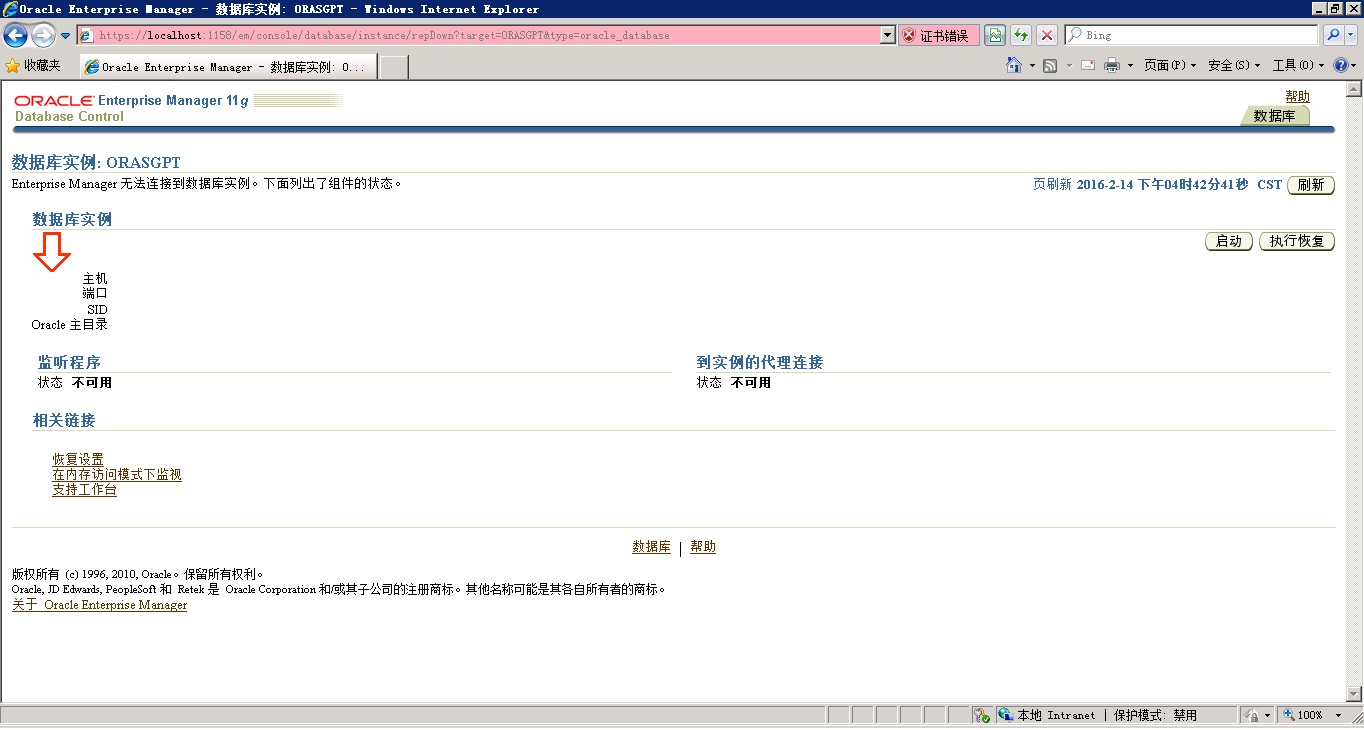This screenshot has width=1364, height=730.
Task: Click the 启动 startup button
Action: pyautogui.click(x=1229, y=241)
